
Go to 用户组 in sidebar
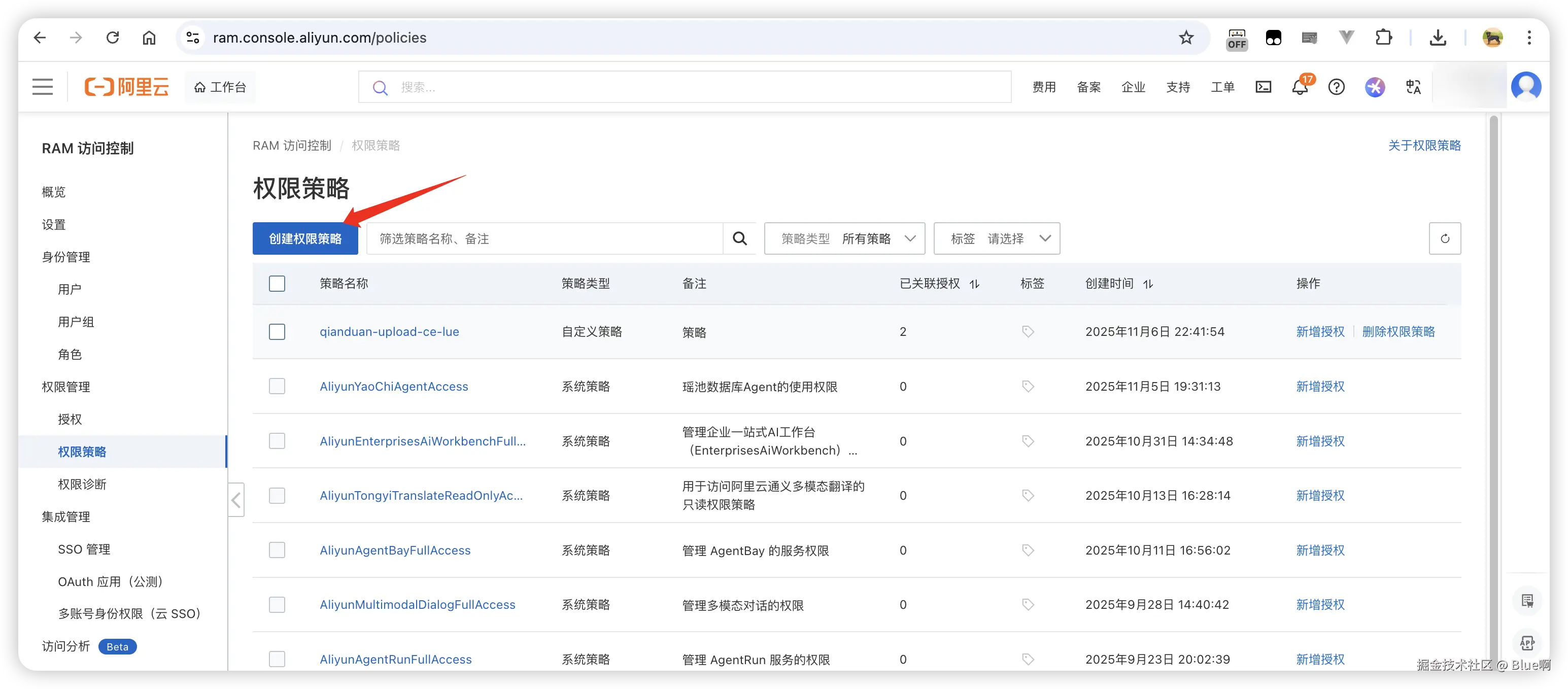click(76, 322)
